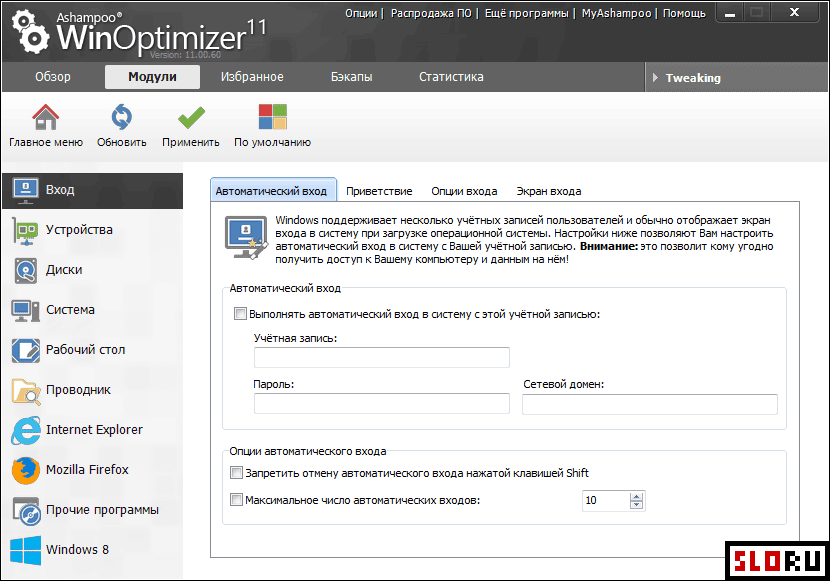Select the Рабочий стол desktop icon
830x581 pixels.
click(x=25, y=350)
